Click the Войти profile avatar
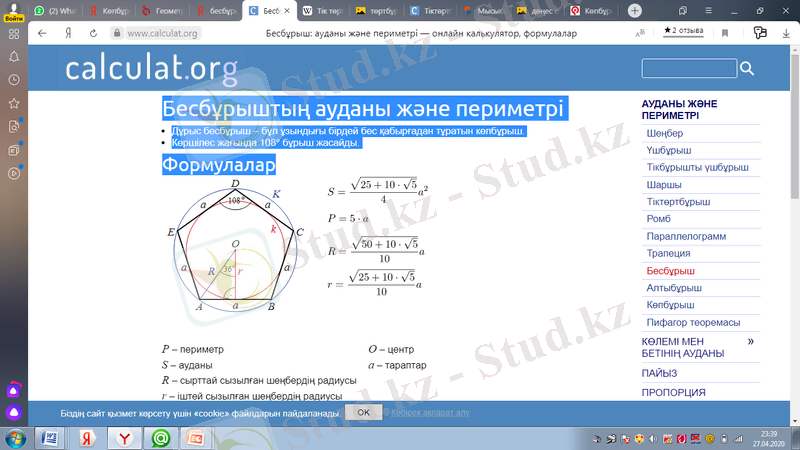 pos(14,12)
